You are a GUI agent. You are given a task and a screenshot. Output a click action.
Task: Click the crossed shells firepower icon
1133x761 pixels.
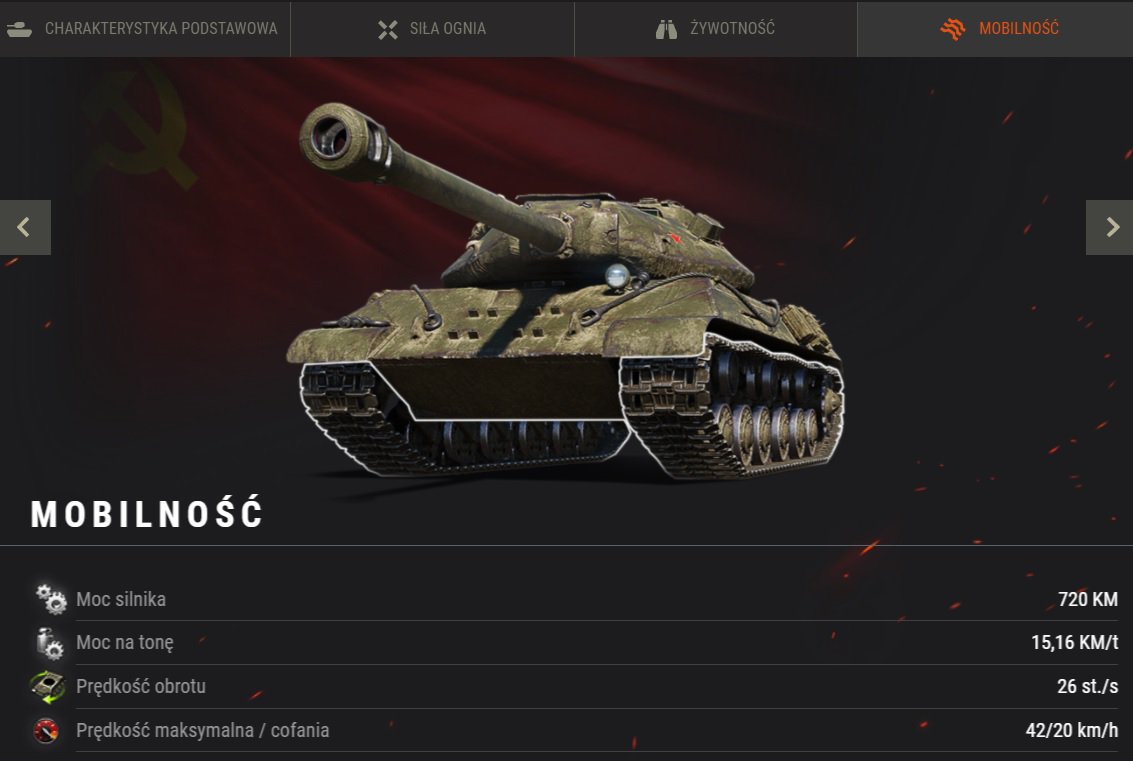(x=388, y=29)
